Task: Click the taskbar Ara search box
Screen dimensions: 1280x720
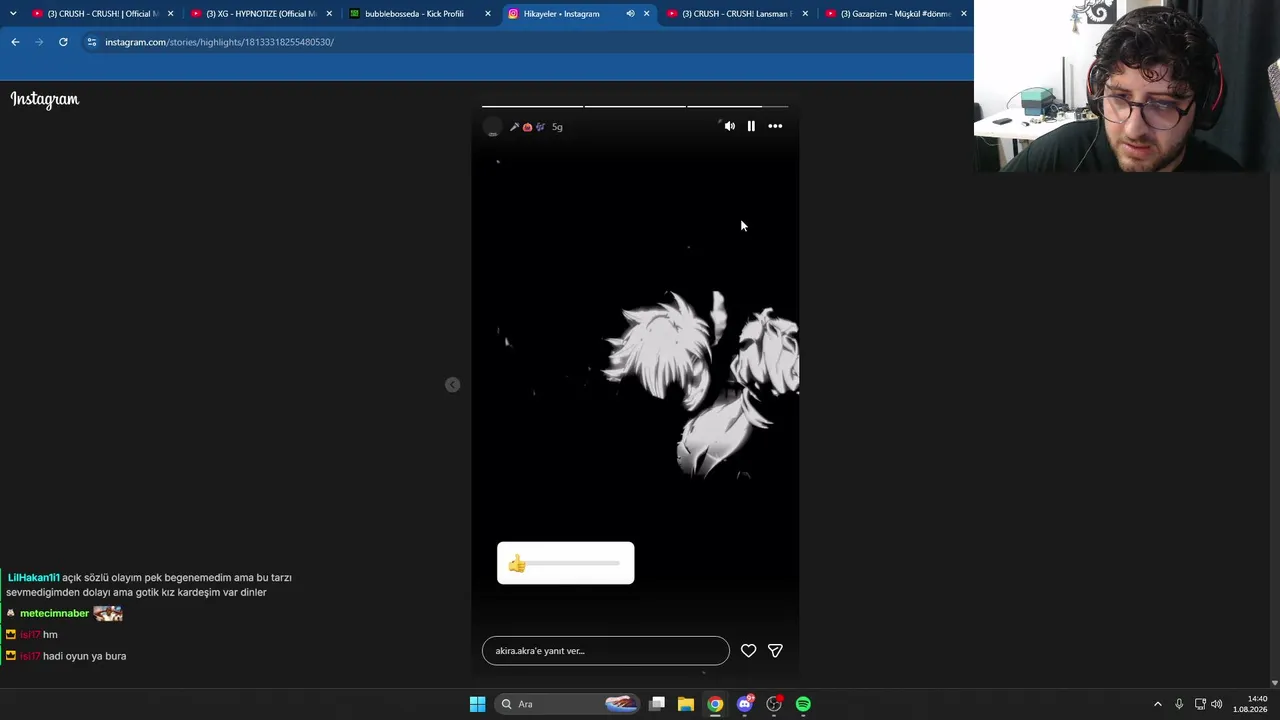Action: [x=568, y=704]
